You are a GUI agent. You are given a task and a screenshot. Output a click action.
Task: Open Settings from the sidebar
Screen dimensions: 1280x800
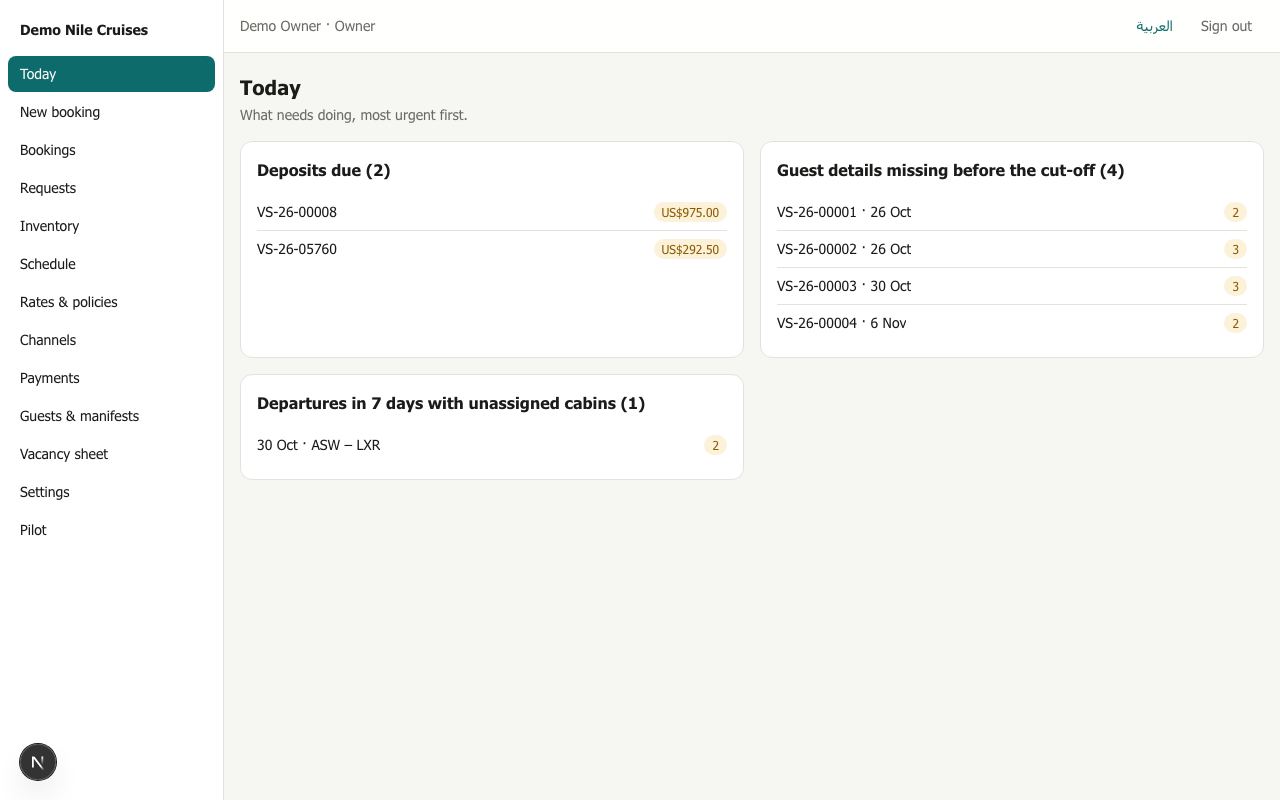tap(111, 492)
